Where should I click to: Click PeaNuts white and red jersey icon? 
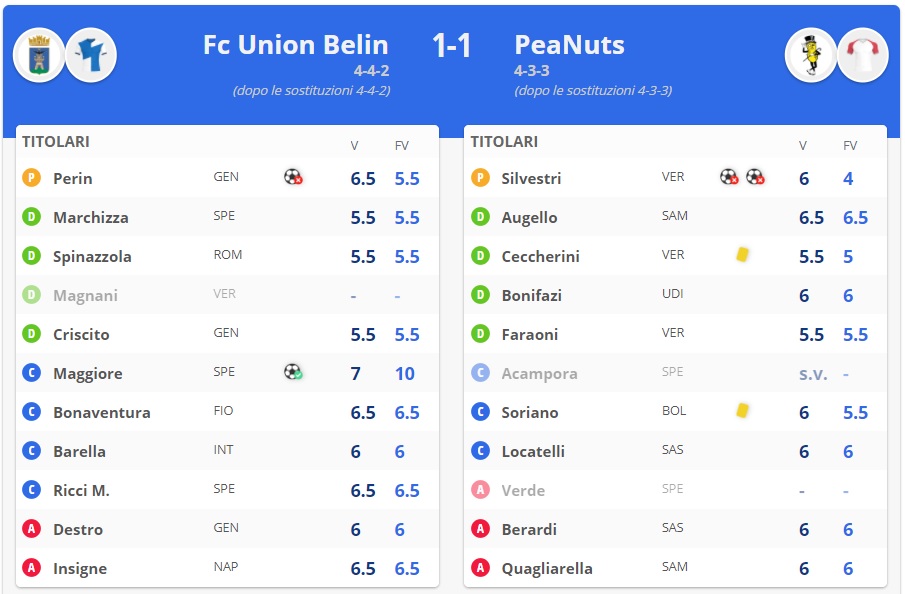(x=862, y=54)
